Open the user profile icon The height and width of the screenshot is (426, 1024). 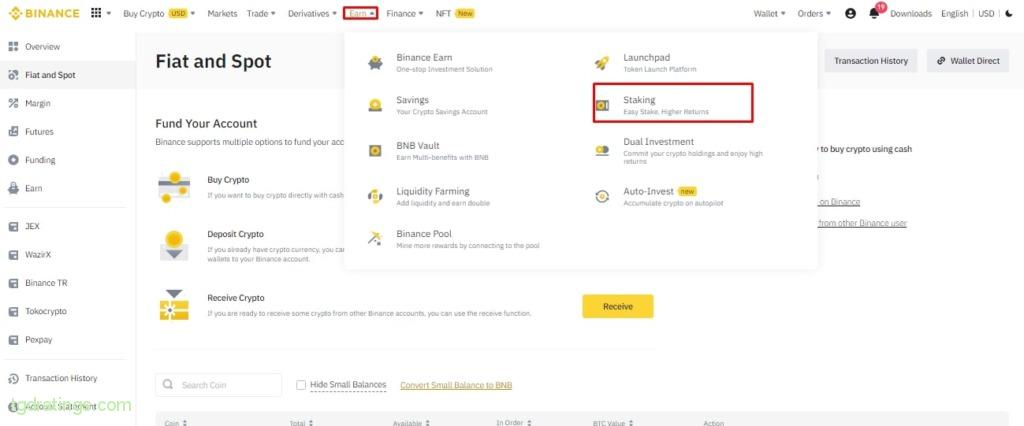coord(850,13)
